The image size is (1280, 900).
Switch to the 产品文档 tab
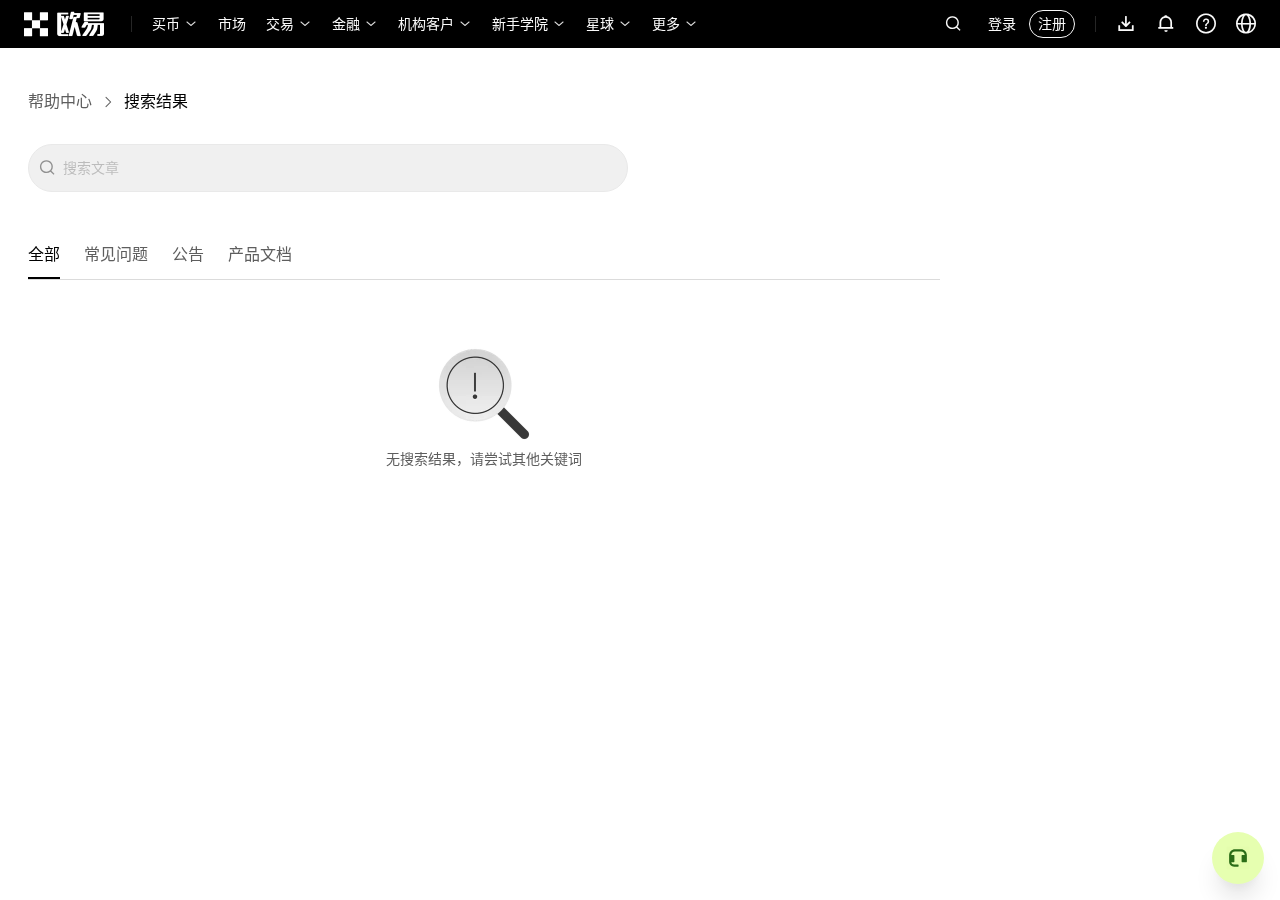pos(260,254)
